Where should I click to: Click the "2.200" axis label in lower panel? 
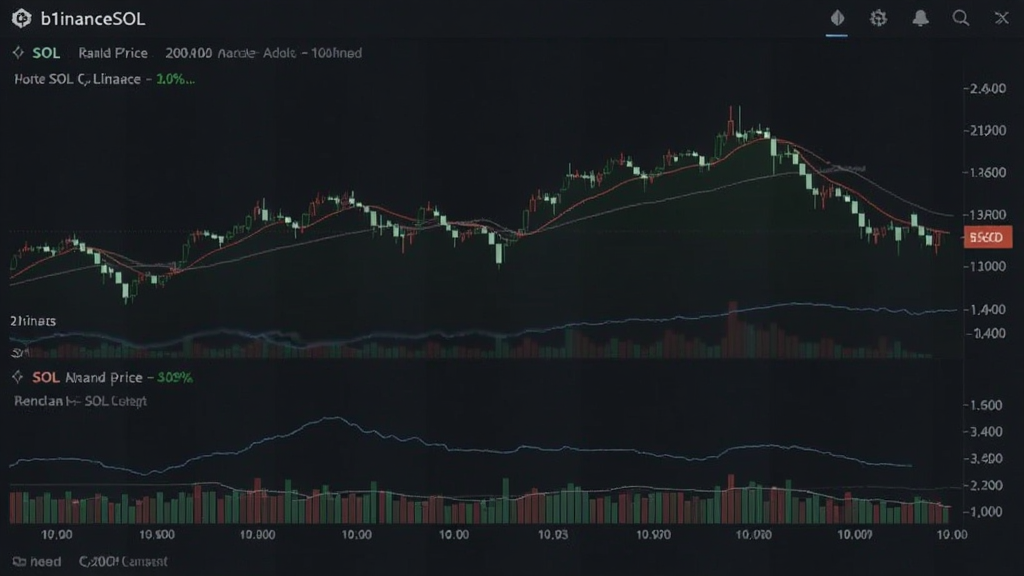point(986,485)
